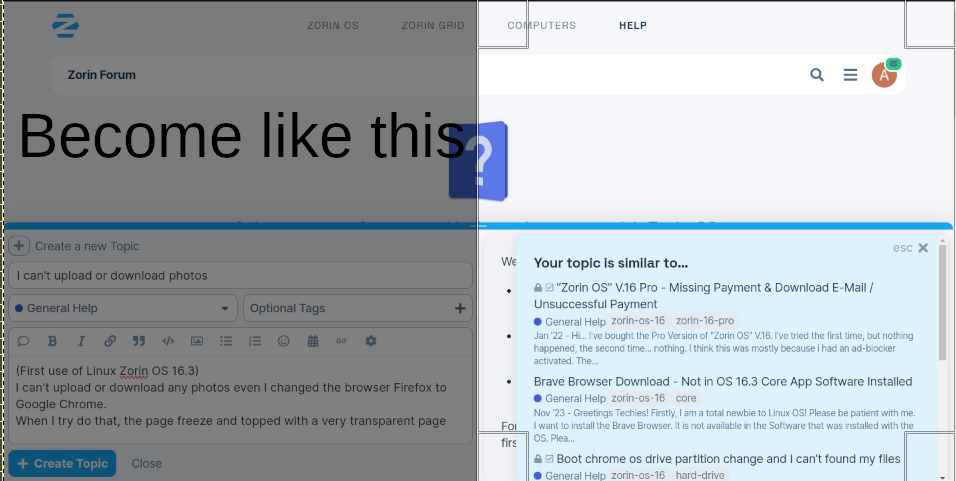Open the user avatar A menu
Viewport: 956px width, 481px height.
(x=884, y=76)
